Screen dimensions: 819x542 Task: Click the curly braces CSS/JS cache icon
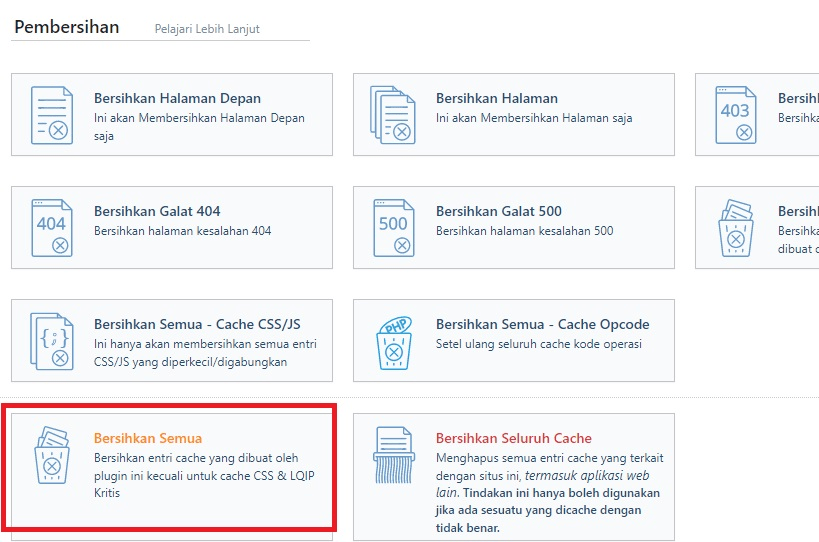point(52,341)
